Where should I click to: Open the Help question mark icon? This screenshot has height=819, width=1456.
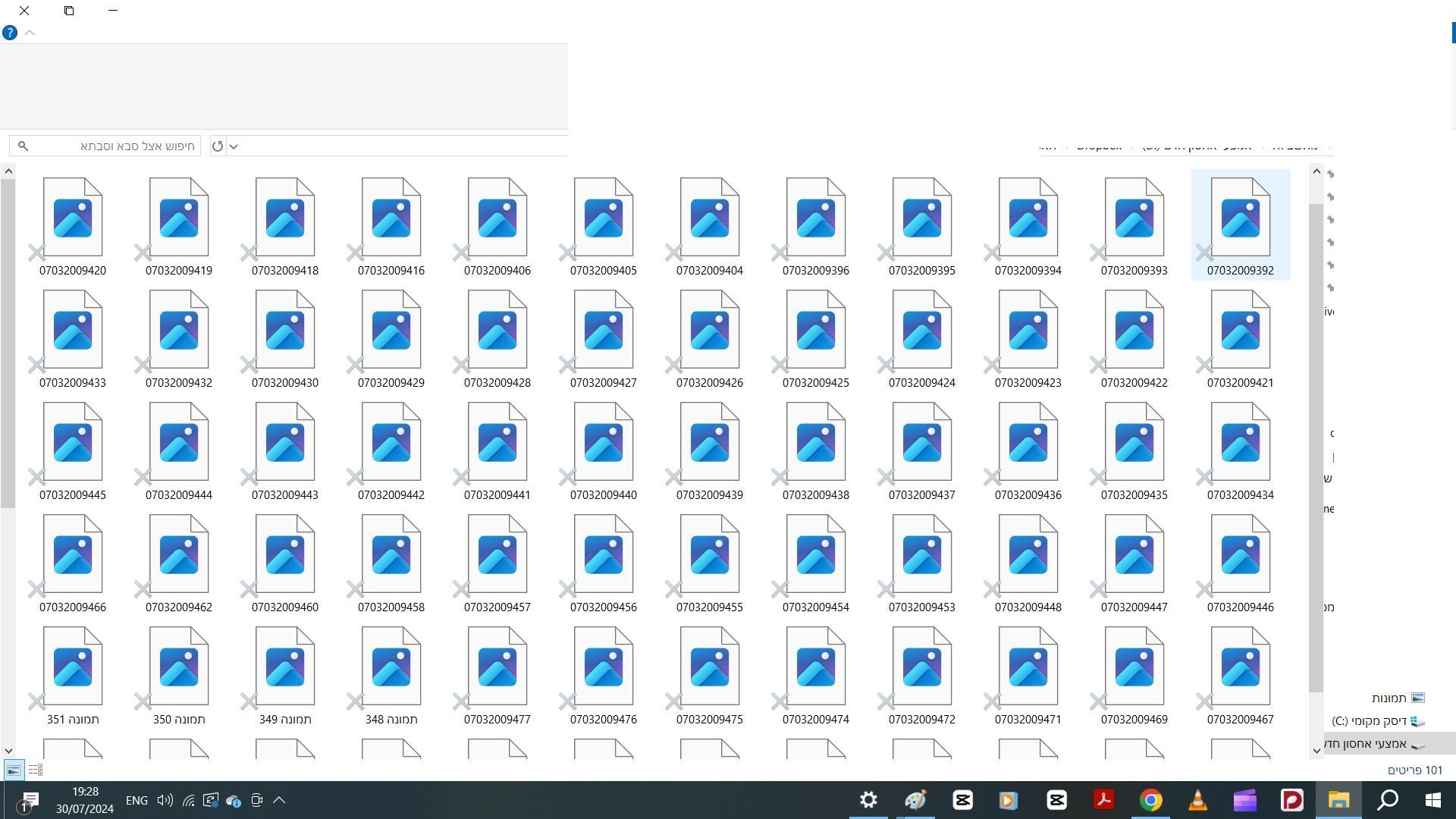click(x=10, y=33)
